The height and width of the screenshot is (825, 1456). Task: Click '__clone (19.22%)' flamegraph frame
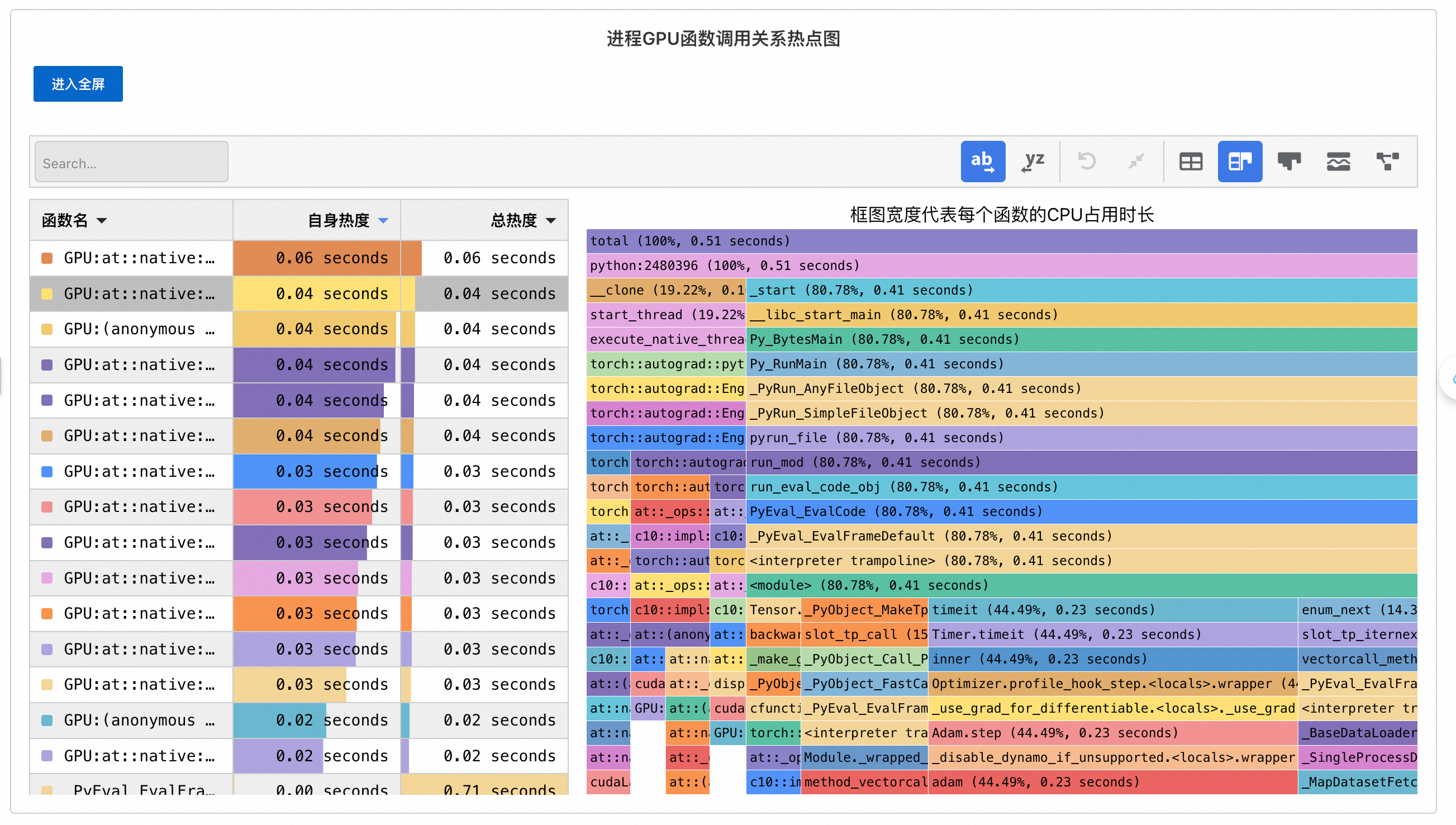pyautogui.click(x=666, y=290)
